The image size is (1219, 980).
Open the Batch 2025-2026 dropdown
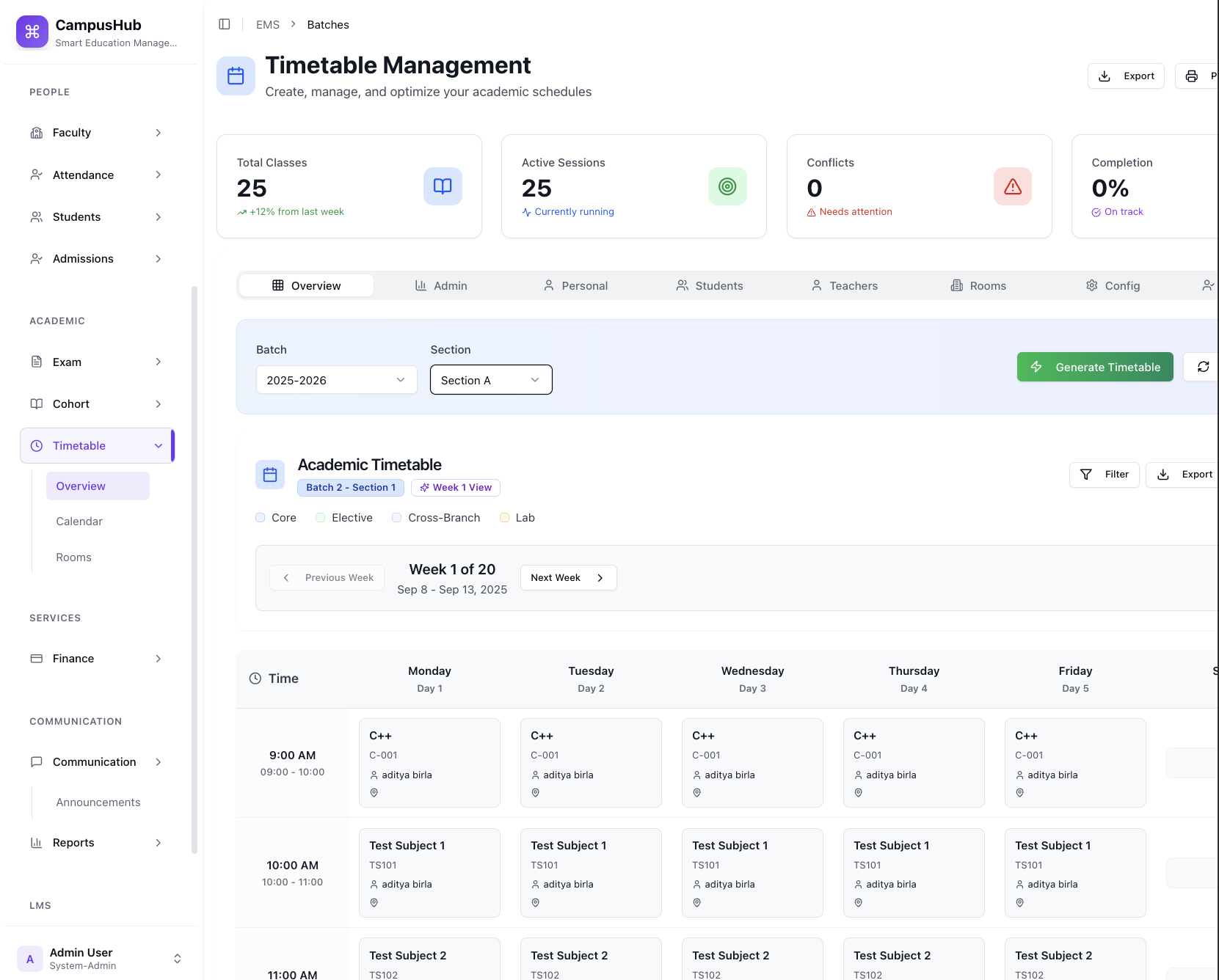[336, 380]
